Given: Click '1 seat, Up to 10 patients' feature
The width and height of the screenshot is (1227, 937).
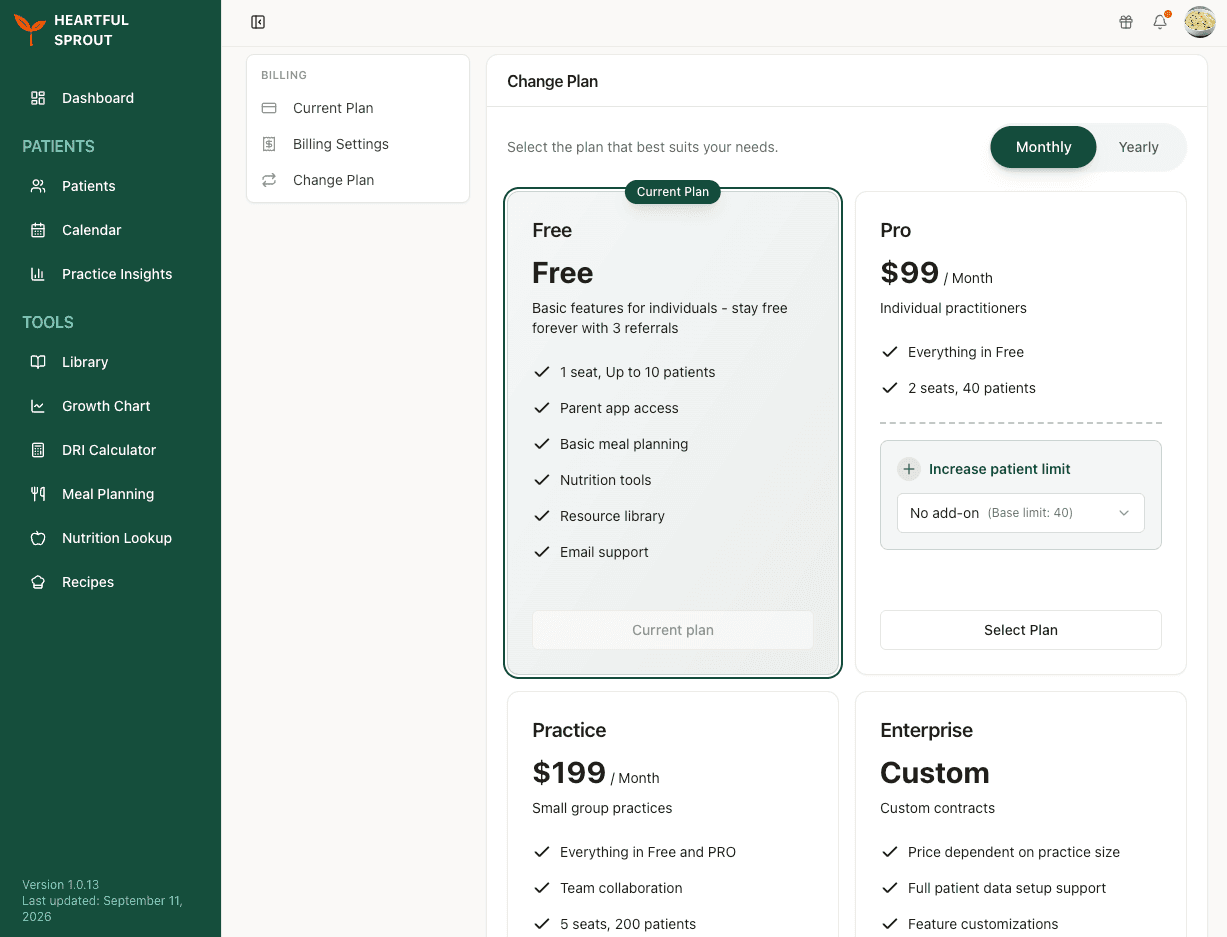Looking at the screenshot, I should pos(638,372).
